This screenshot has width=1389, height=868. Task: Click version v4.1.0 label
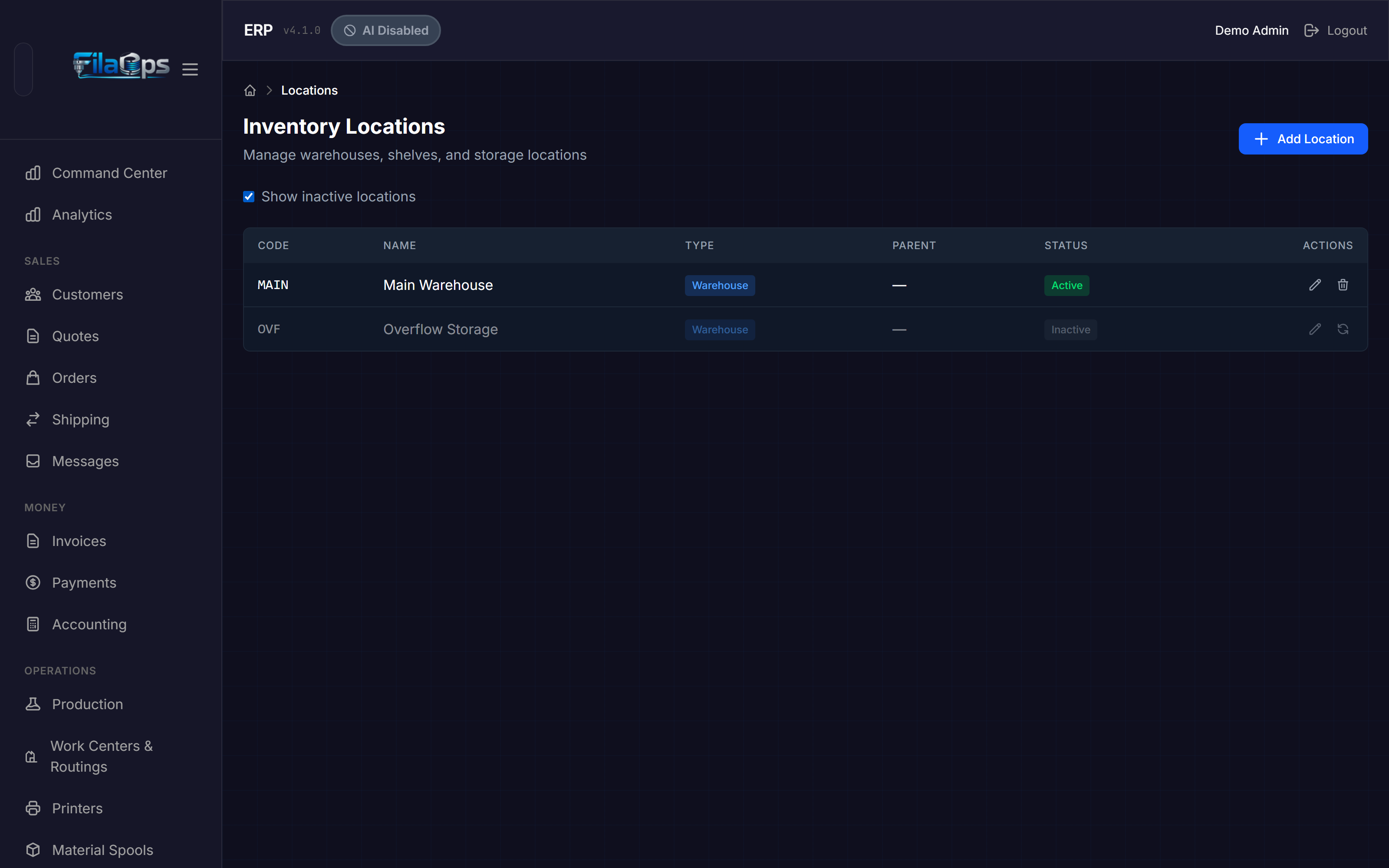point(302,30)
